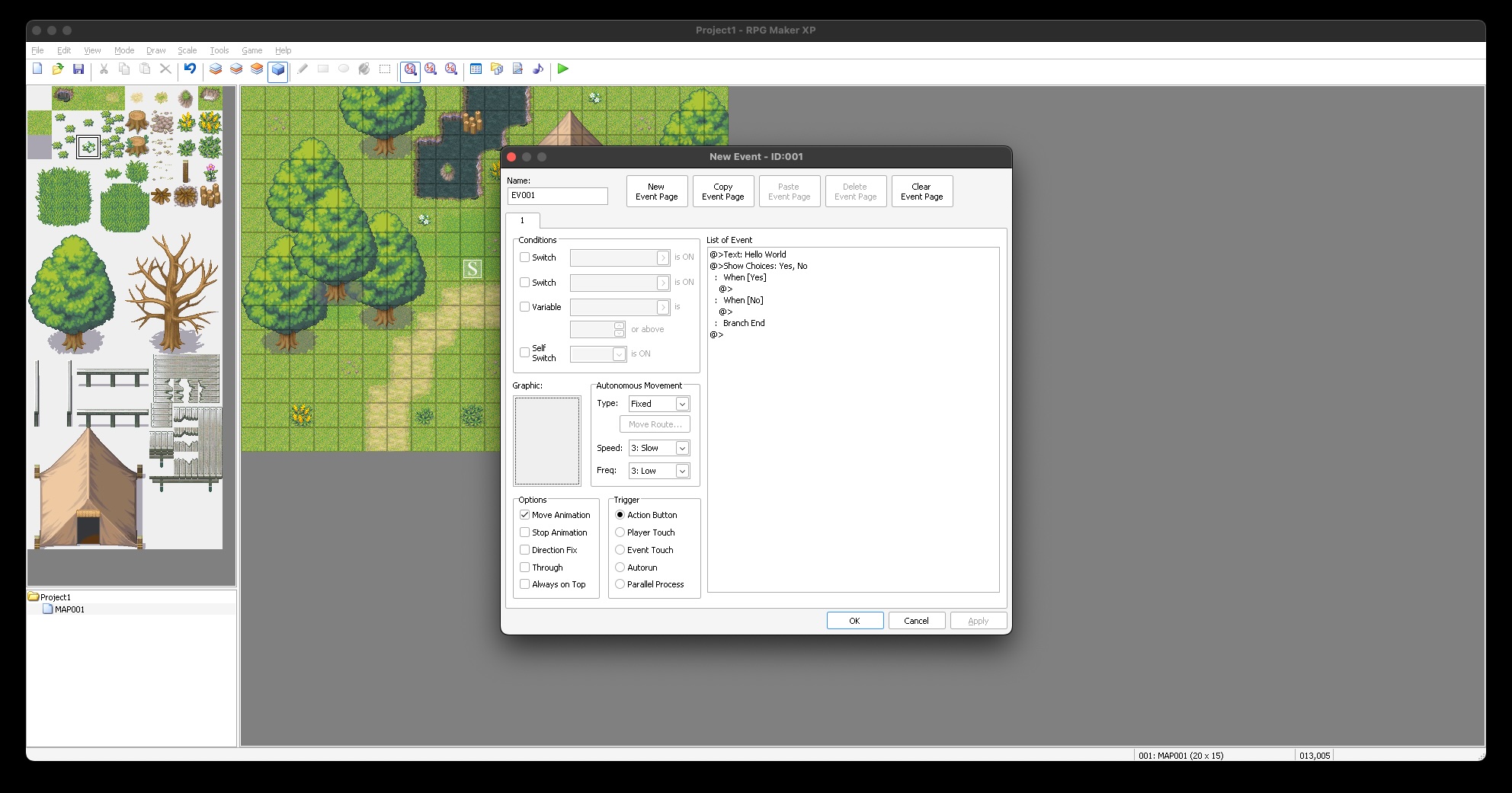This screenshot has width=1512, height=793.
Task: Check the Through option
Action: tap(524, 567)
